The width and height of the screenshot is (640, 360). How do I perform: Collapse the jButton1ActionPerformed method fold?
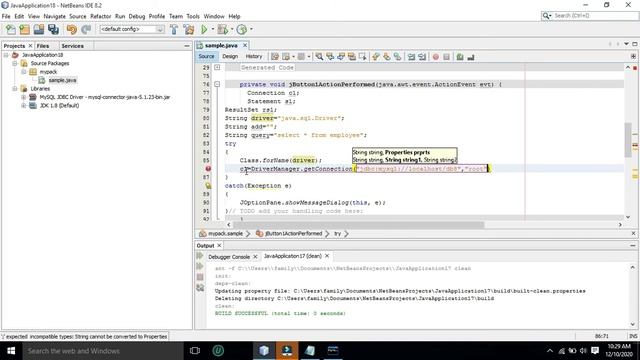[x=217, y=84]
